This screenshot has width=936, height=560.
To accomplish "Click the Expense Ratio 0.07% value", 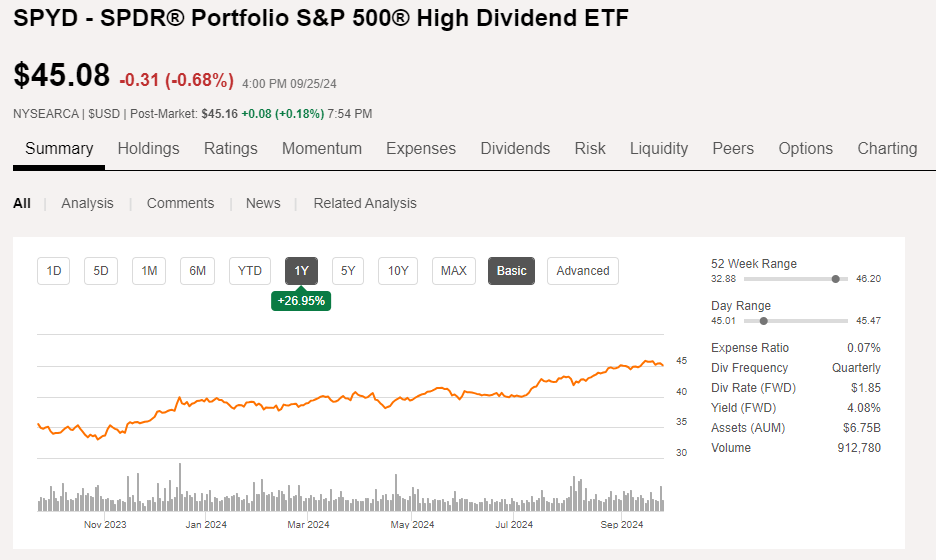I will point(863,347).
